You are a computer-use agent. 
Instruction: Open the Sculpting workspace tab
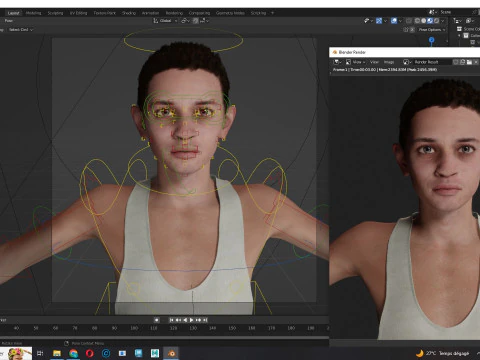(x=55, y=13)
